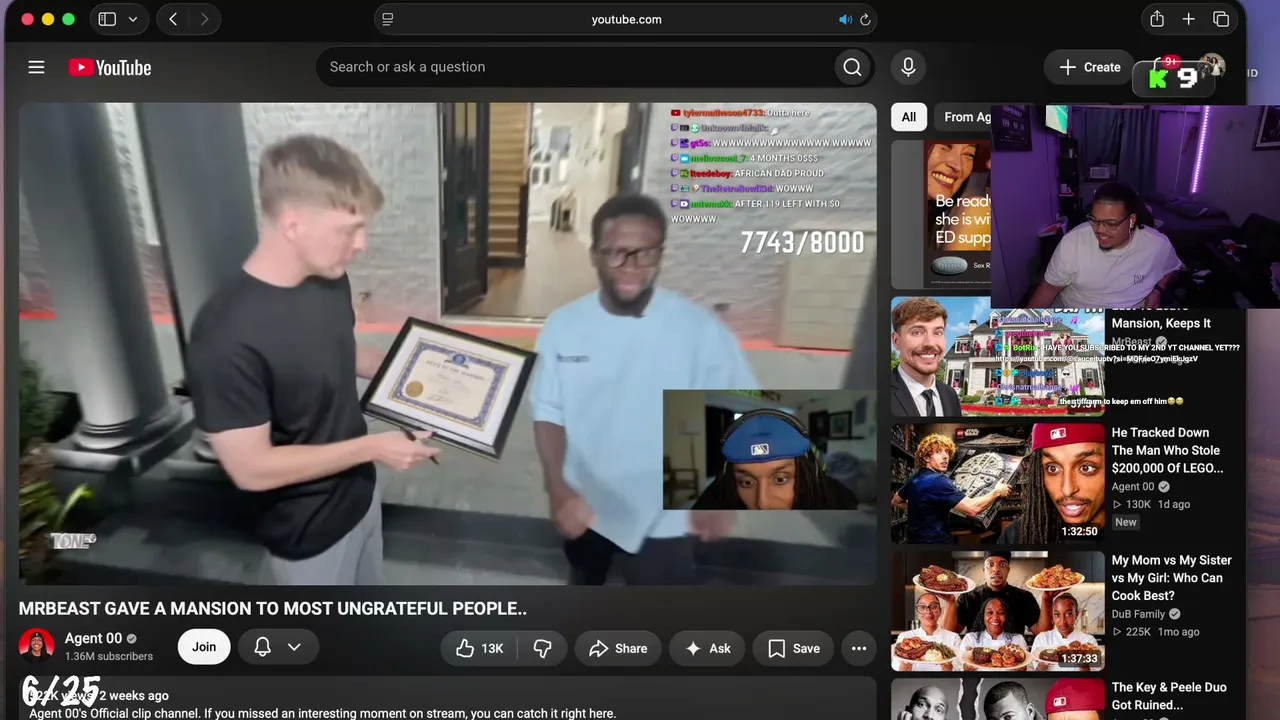Toggle the notification bell for Agent 00

click(262, 647)
